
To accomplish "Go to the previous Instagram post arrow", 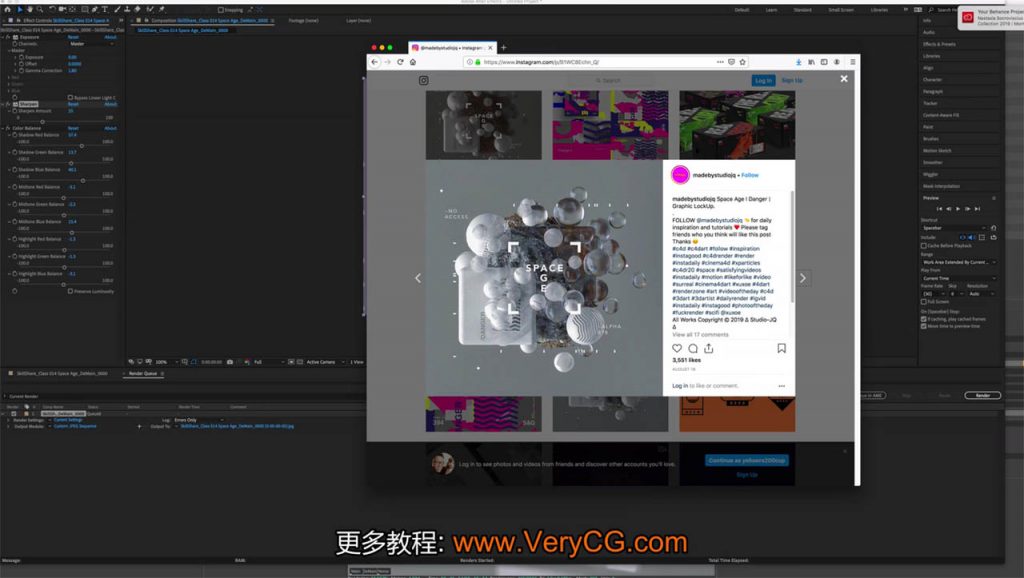I will [418, 278].
